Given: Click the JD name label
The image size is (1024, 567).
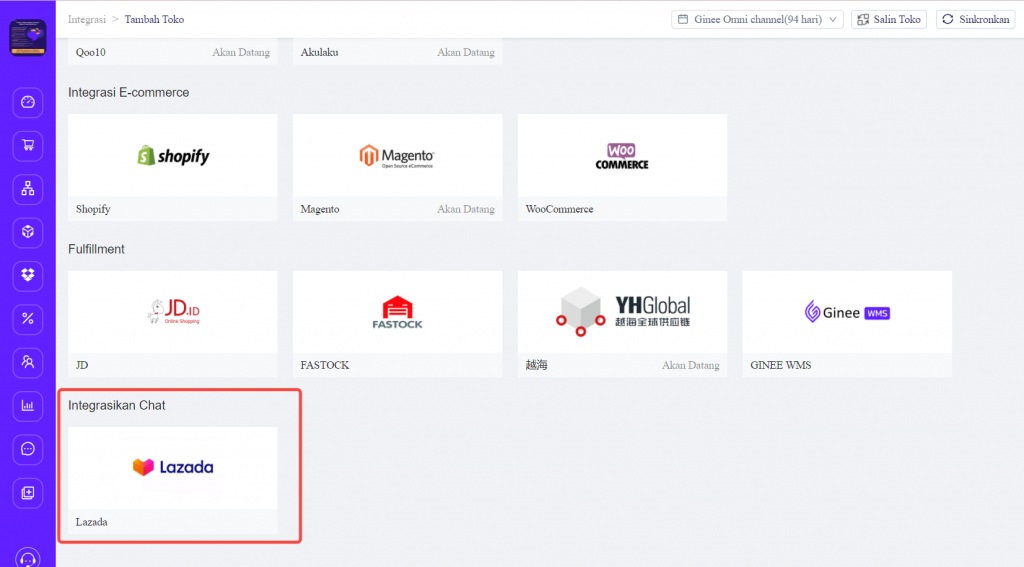Looking at the screenshot, I should coord(82,365).
